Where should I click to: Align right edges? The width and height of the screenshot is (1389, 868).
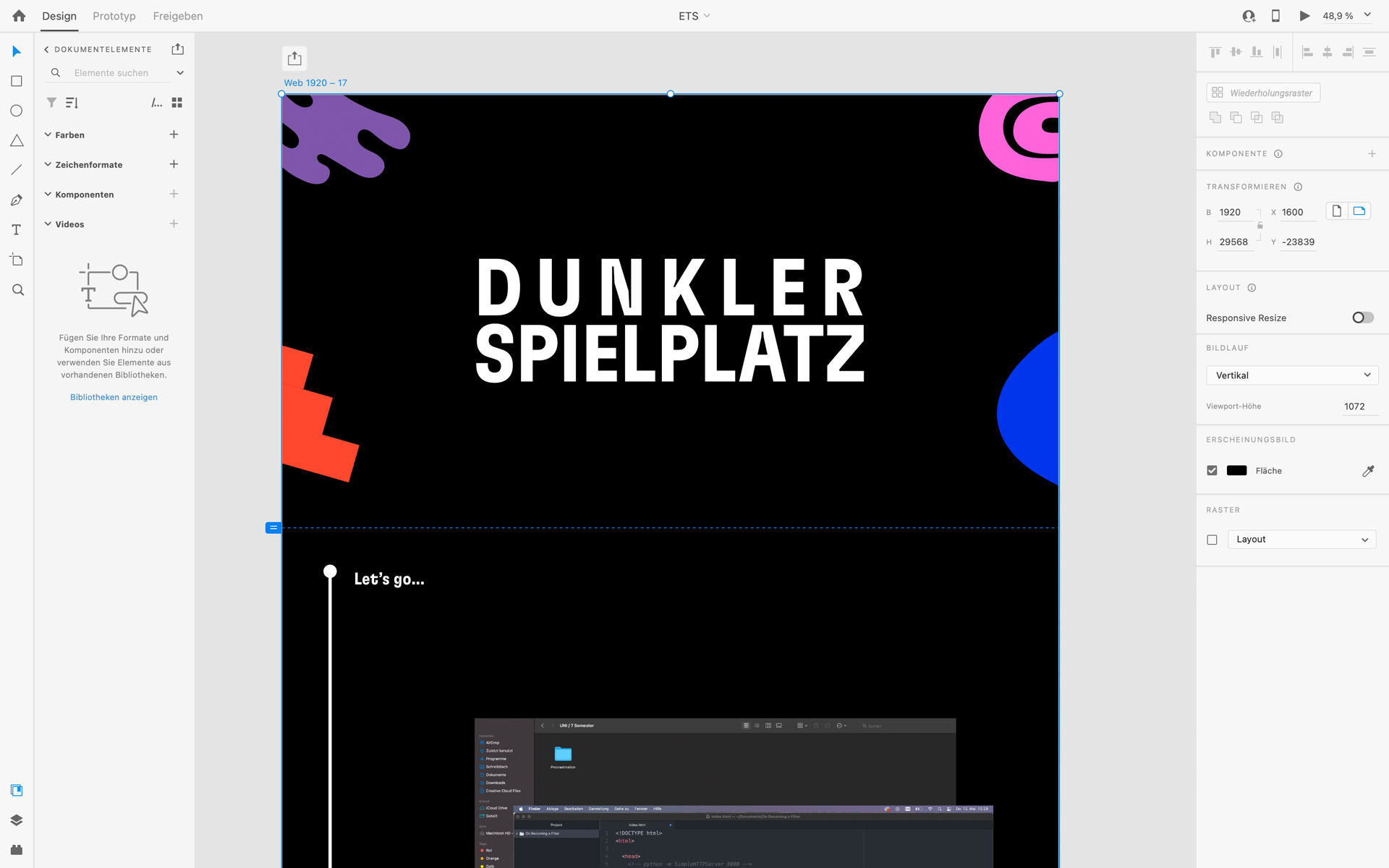click(x=1348, y=52)
